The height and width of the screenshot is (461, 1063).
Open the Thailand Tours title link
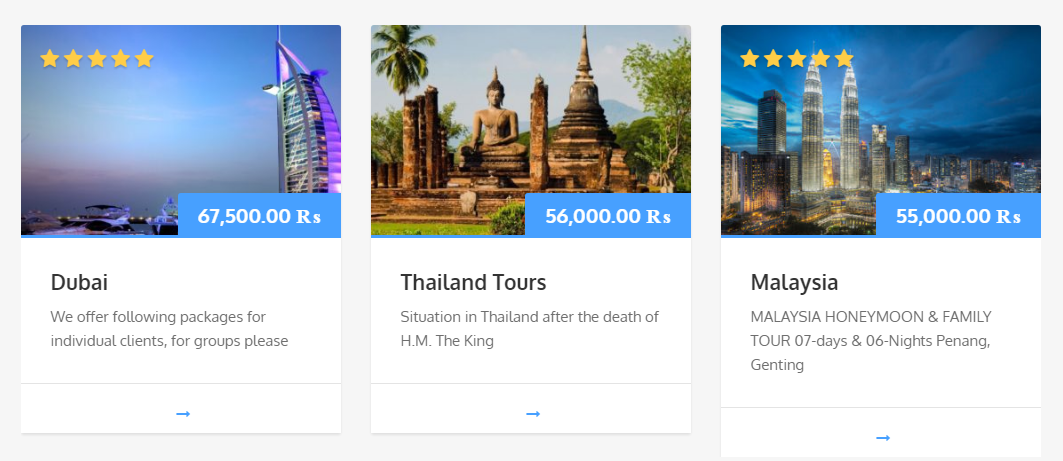pos(473,282)
